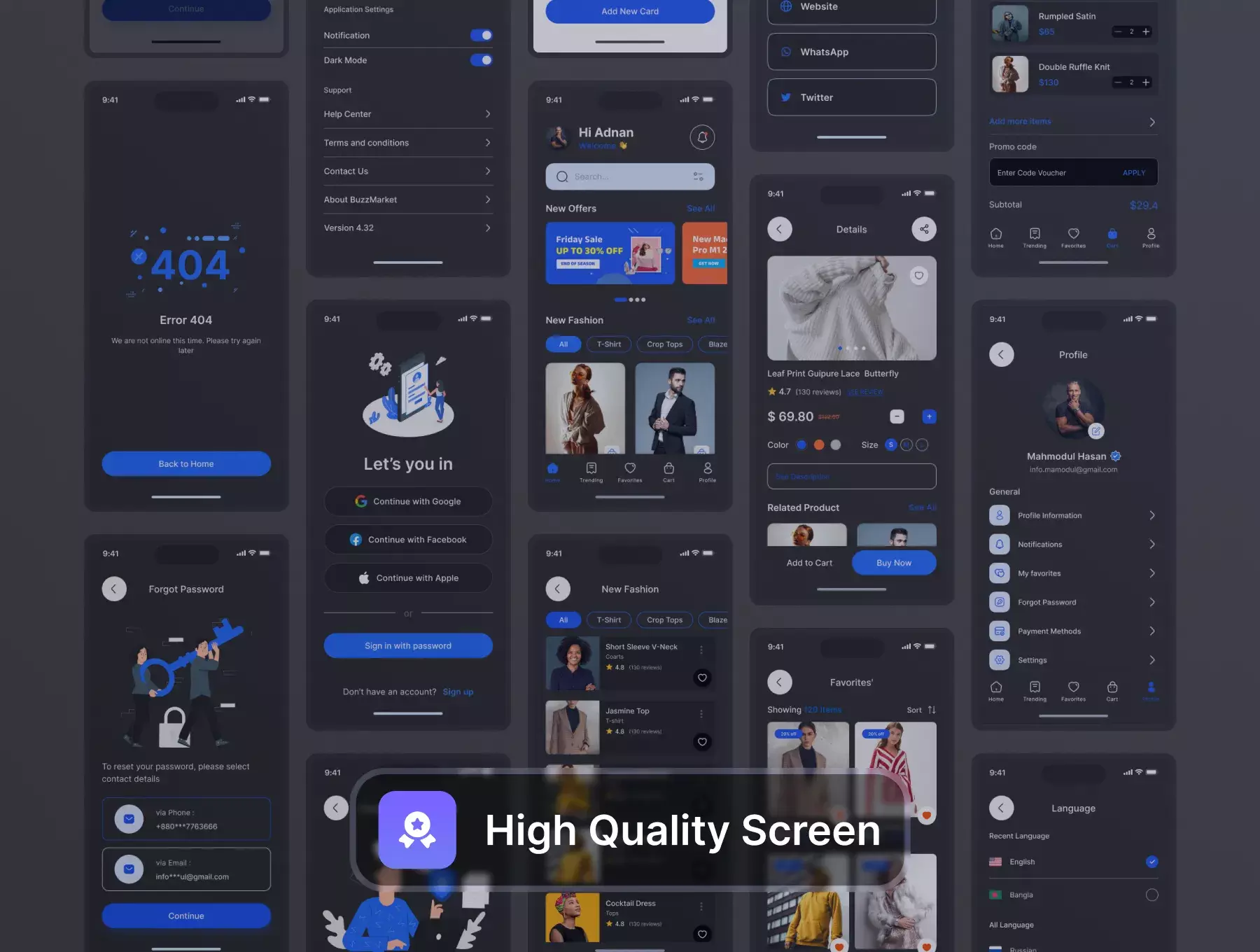The width and height of the screenshot is (1260, 952).
Task: Go back from Forgot Password screen
Action: 114,589
